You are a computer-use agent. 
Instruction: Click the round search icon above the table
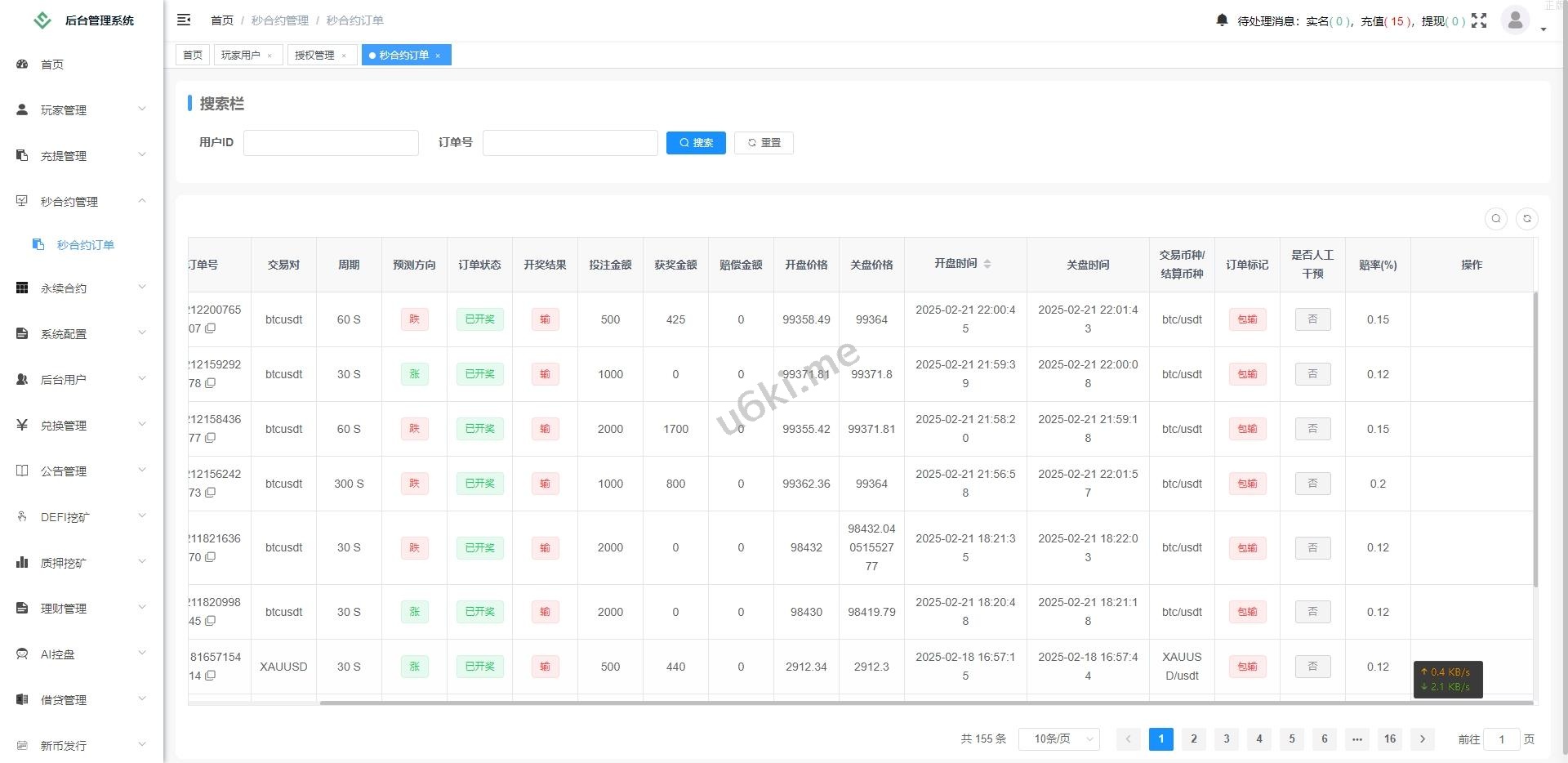(1496, 219)
